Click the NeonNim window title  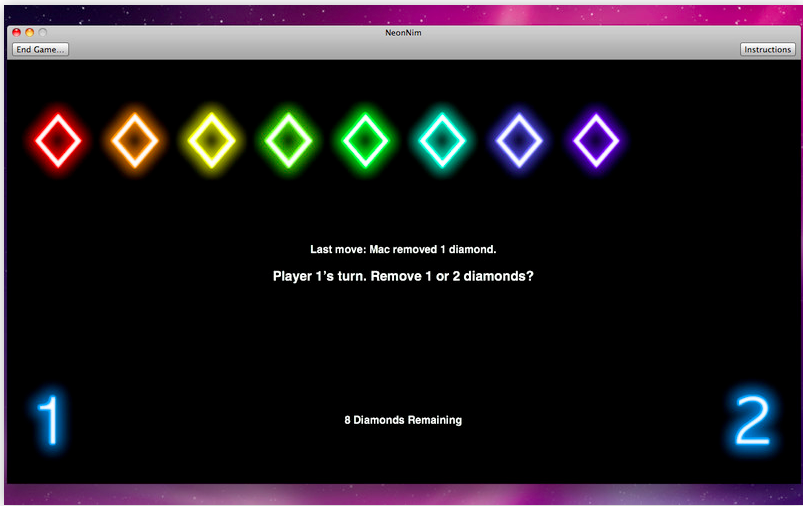click(x=403, y=32)
